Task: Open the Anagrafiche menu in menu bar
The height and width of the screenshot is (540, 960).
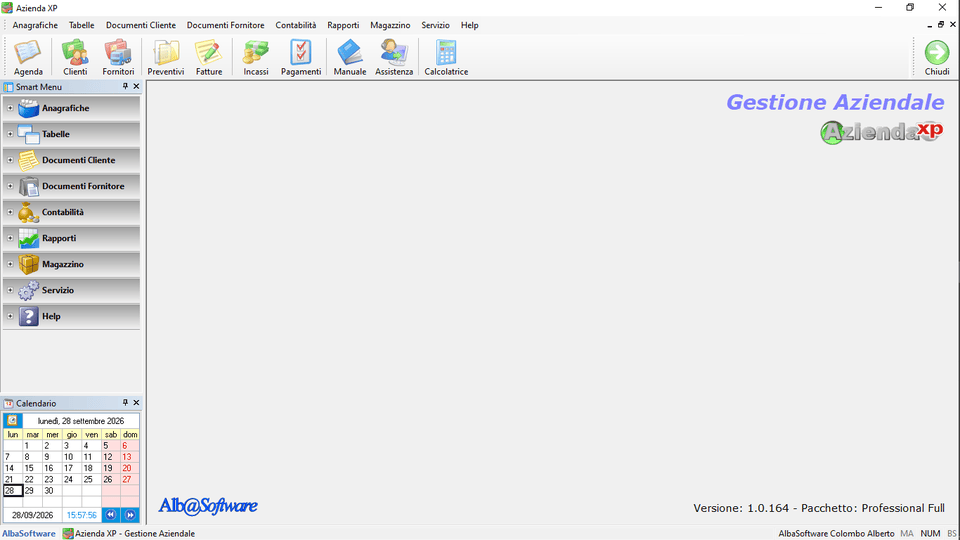Action: coord(35,25)
